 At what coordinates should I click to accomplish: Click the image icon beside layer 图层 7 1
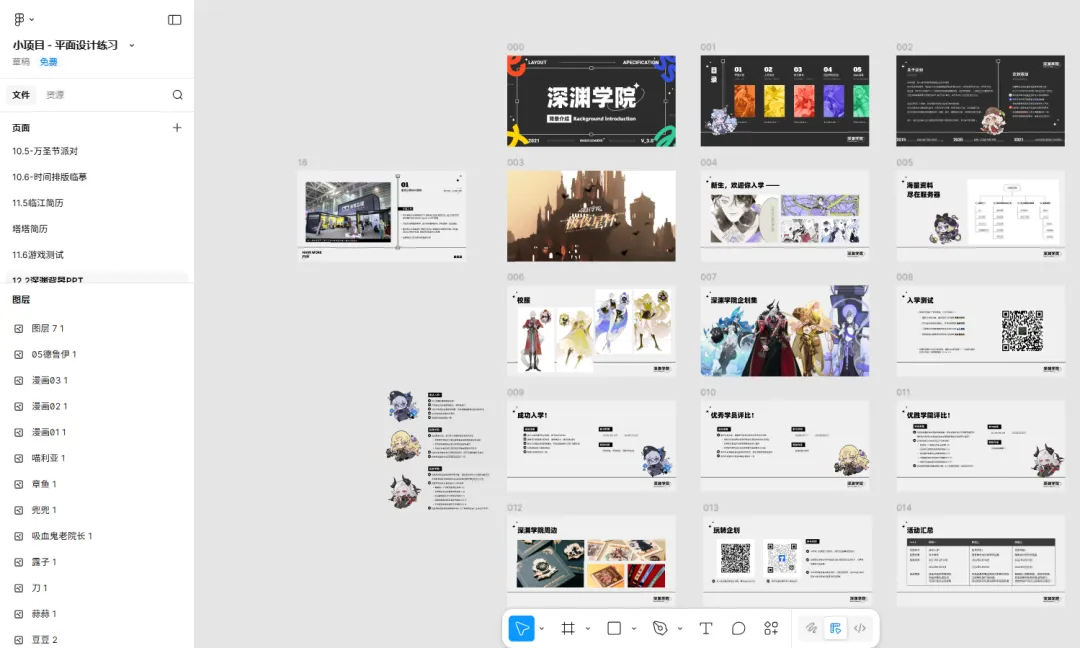pos(19,328)
